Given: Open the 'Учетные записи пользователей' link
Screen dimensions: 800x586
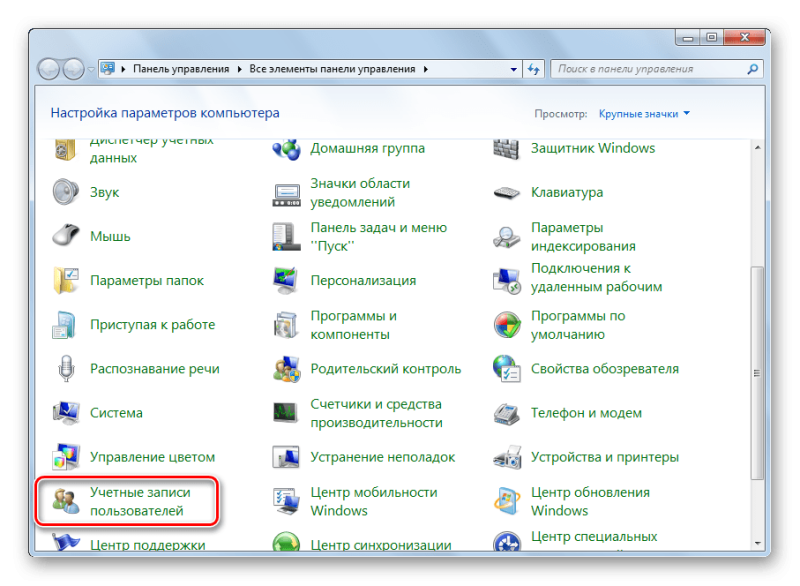Looking at the screenshot, I should coord(140,501).
